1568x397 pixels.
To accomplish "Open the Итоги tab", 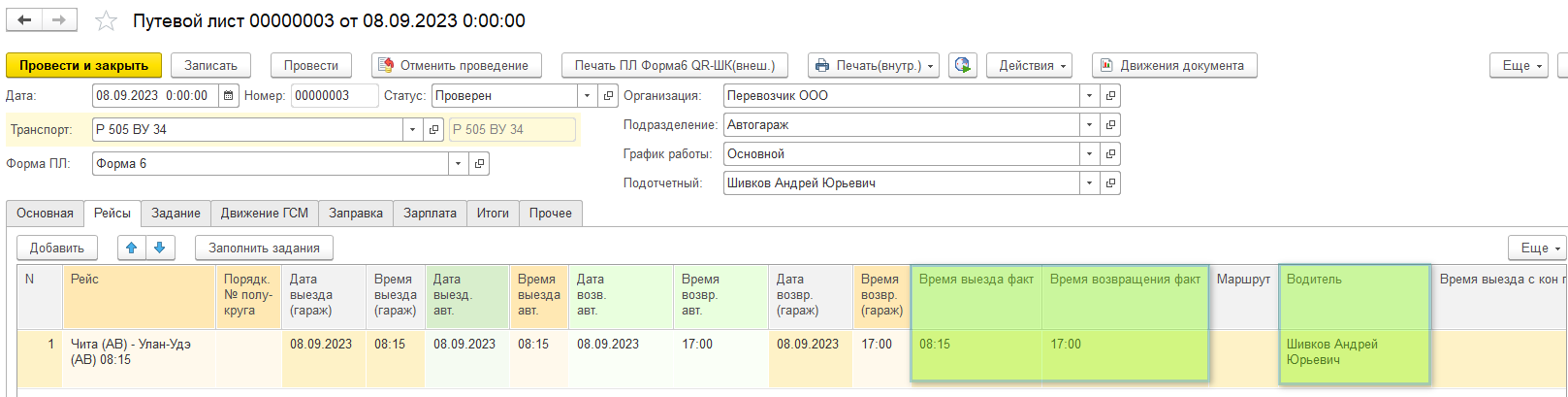I will click(493, 214).
